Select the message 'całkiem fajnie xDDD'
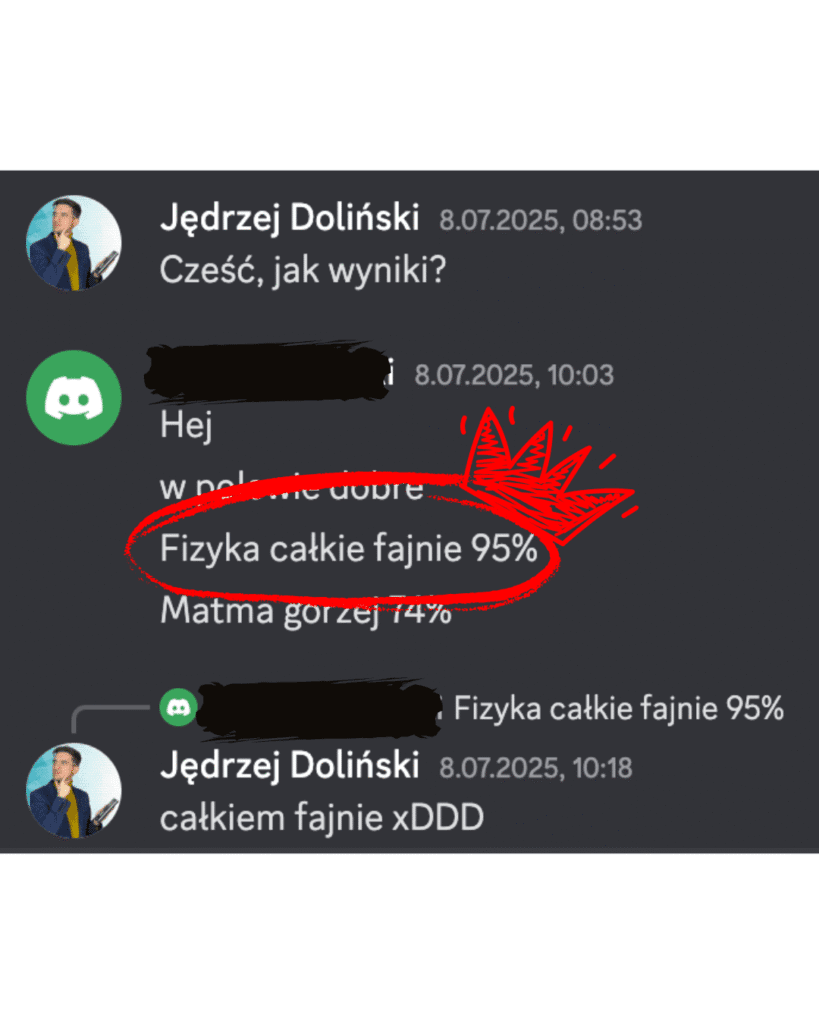Image resolution: width=819 pixels, height=1024 pixels. pos(322,818)
